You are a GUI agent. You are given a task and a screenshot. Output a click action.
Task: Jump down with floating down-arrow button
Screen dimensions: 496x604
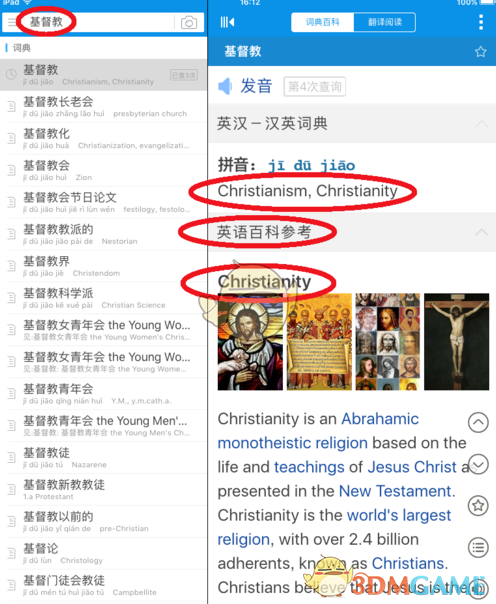[479, 464]
